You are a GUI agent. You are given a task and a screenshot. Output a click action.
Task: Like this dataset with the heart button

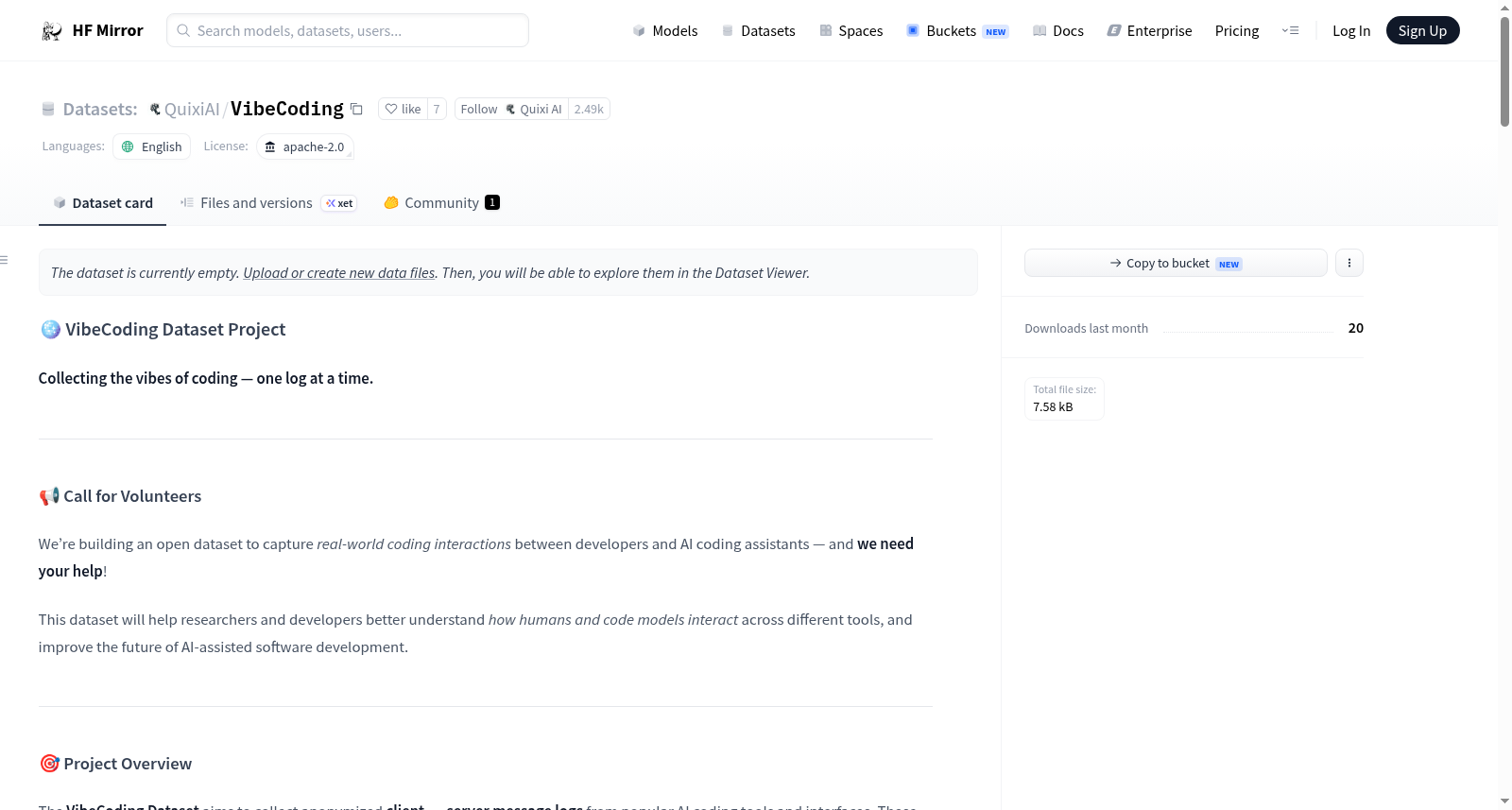click(404, 109)
